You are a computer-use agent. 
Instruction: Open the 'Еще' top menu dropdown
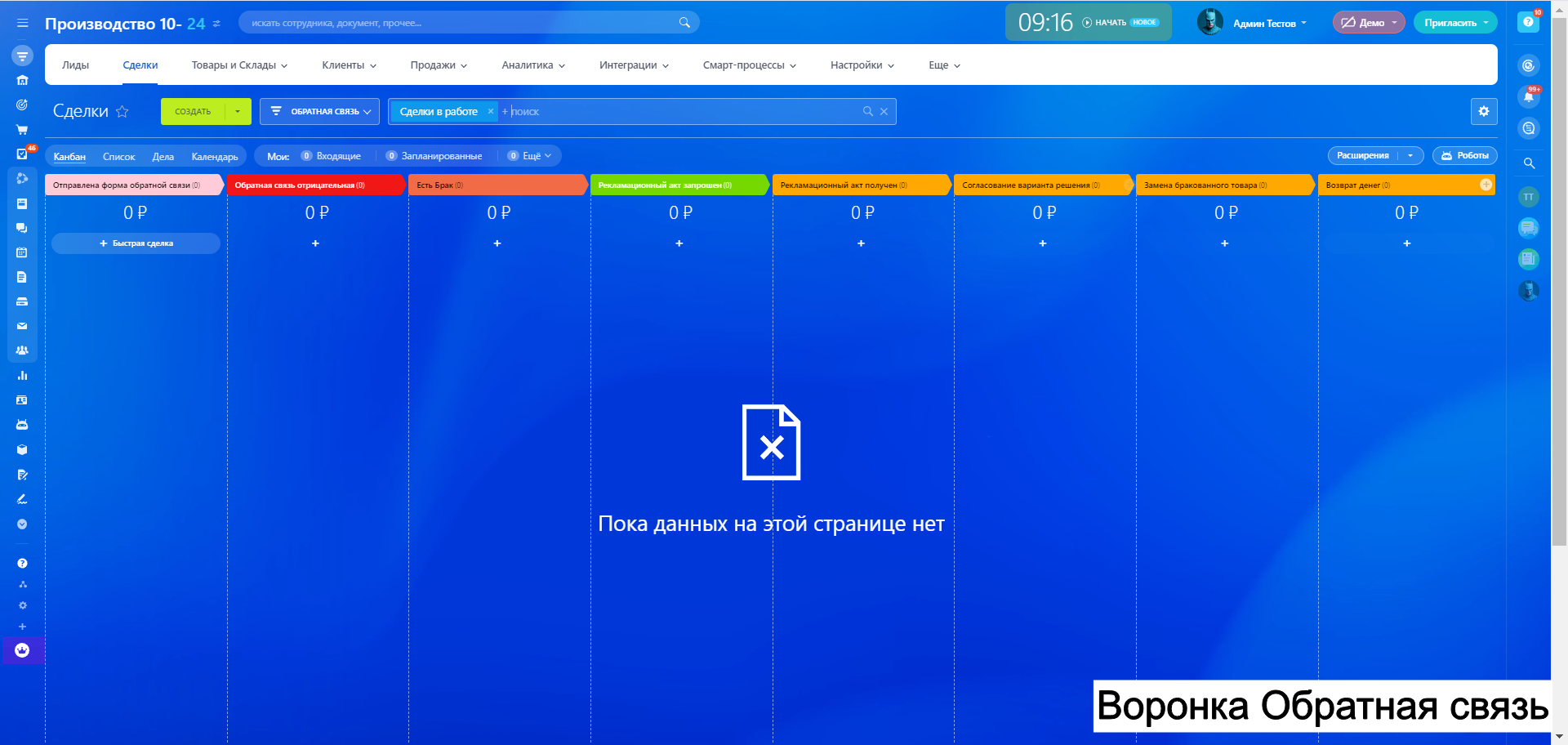[x=944, y=65]
